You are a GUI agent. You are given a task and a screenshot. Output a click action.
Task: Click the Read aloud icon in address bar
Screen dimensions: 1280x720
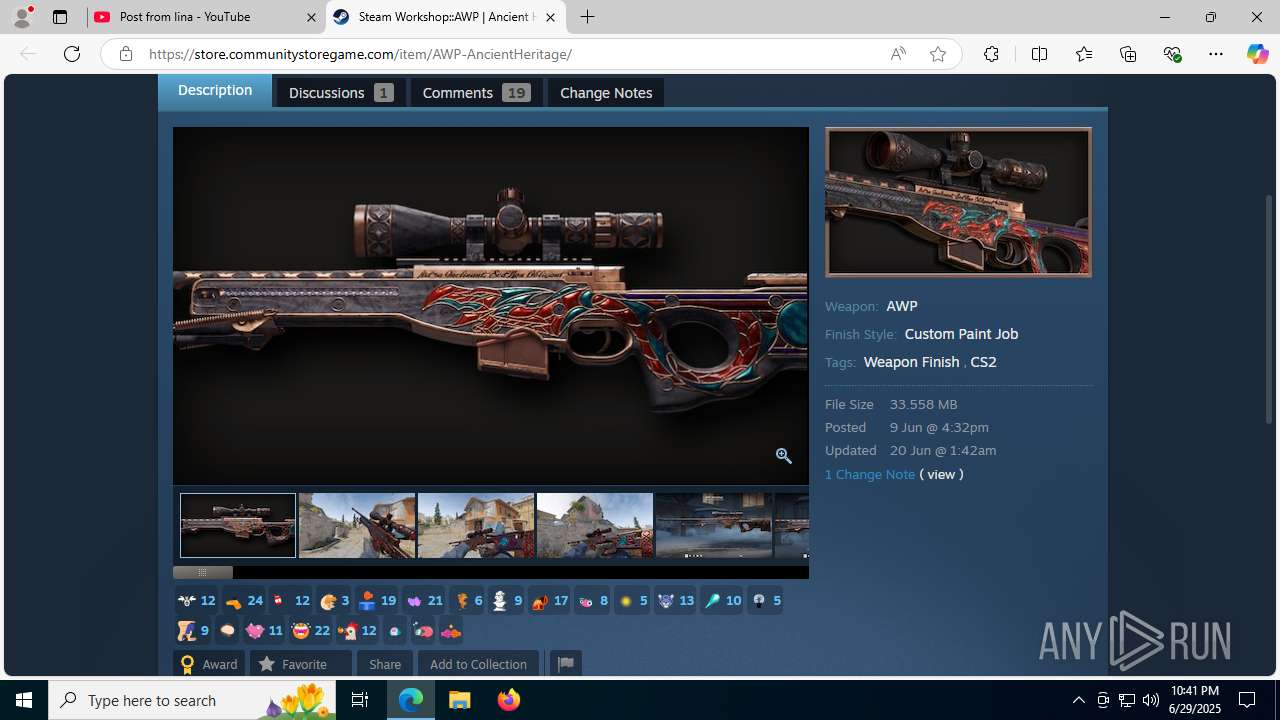(x=898, y=54)
